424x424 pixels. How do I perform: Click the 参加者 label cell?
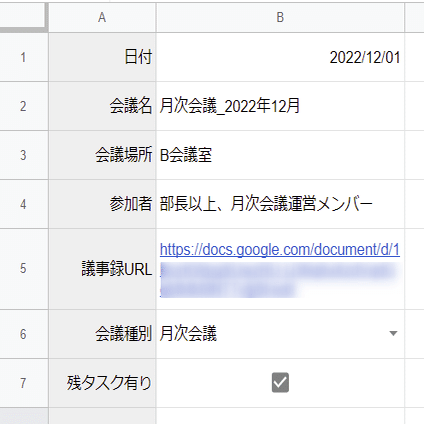102,204
